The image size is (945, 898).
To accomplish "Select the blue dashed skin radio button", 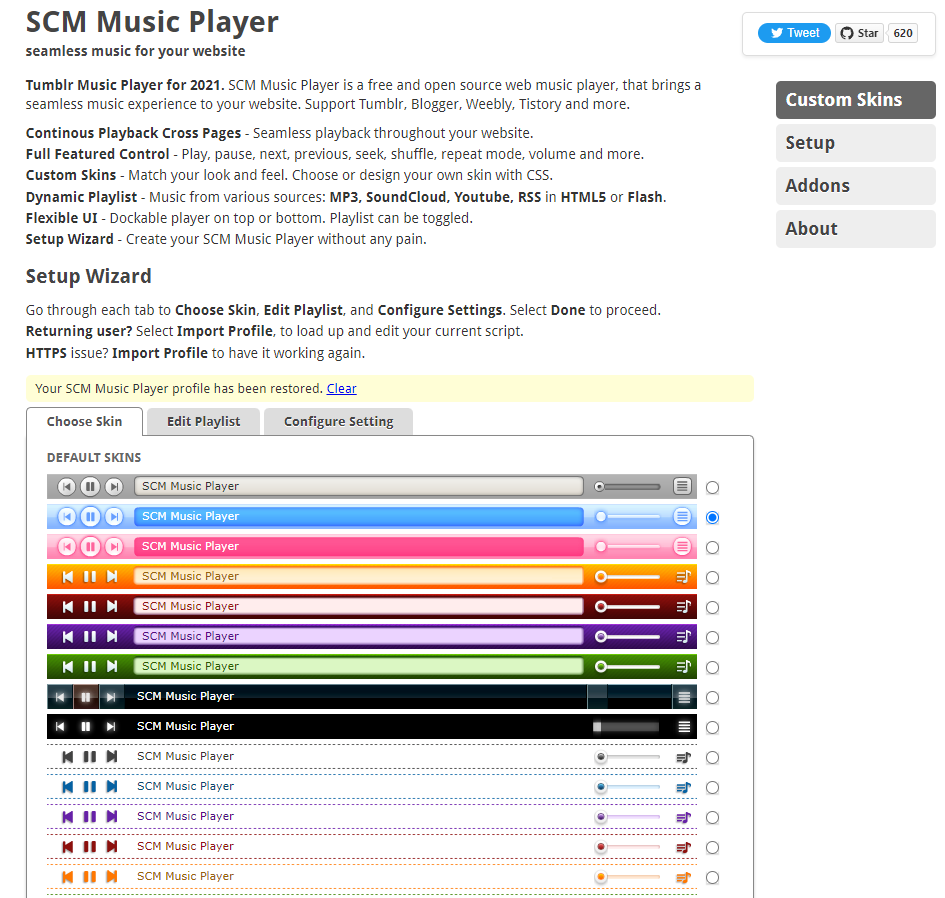I will (x=712, y=788).
